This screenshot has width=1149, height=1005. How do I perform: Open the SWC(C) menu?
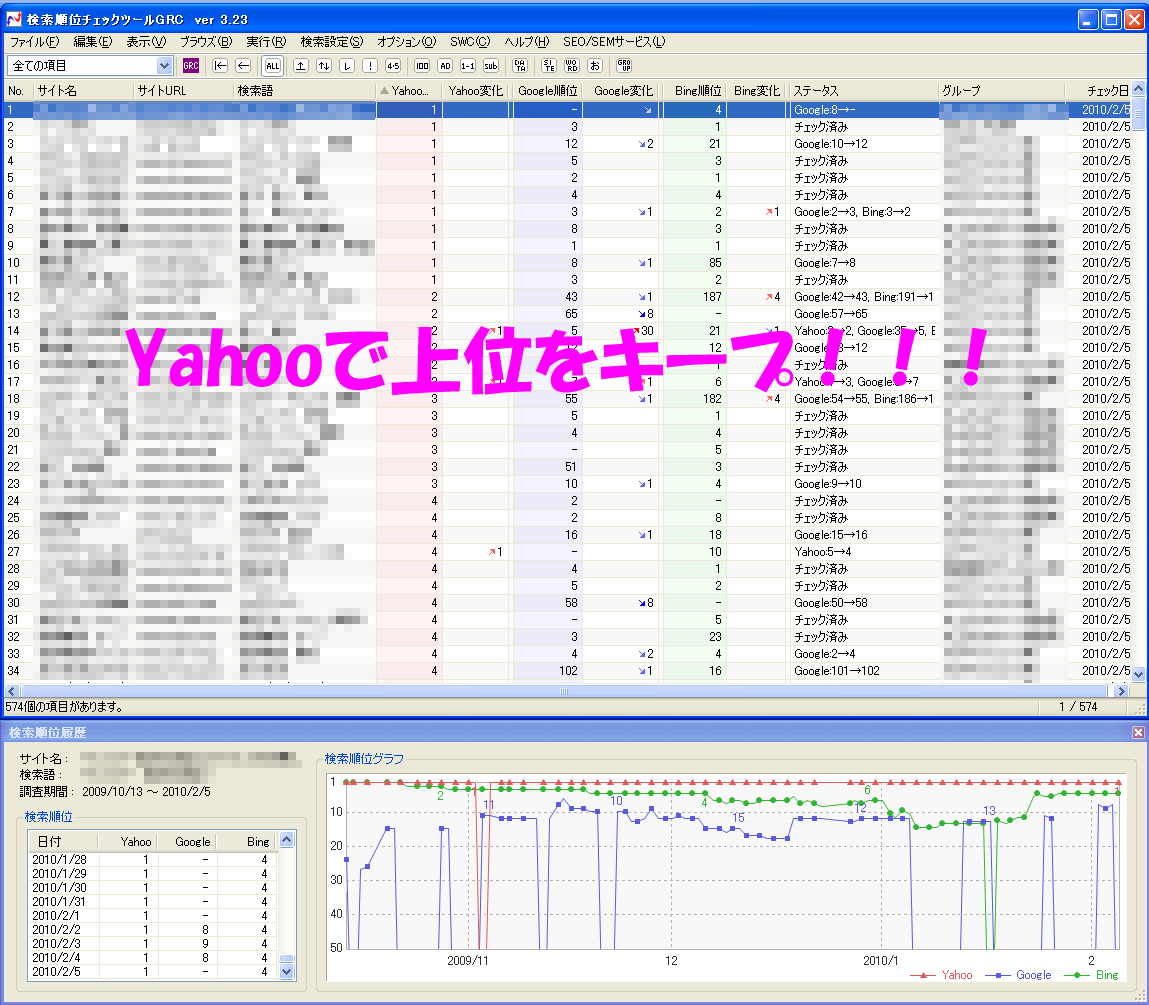470,42
